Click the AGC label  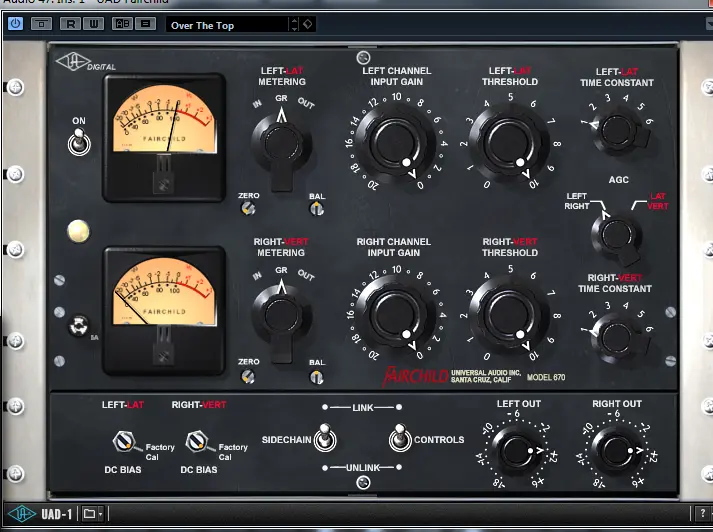coord(618,180)
